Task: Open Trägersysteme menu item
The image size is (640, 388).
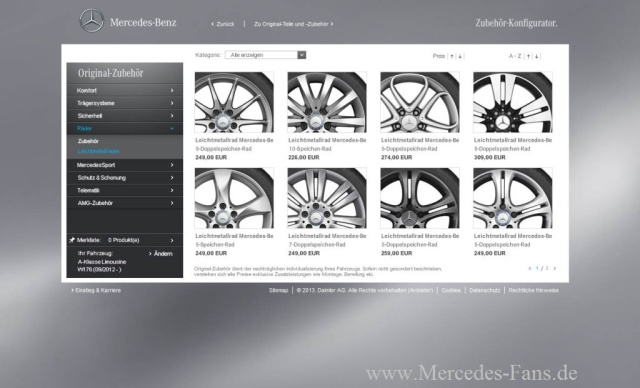Action: 125,103
